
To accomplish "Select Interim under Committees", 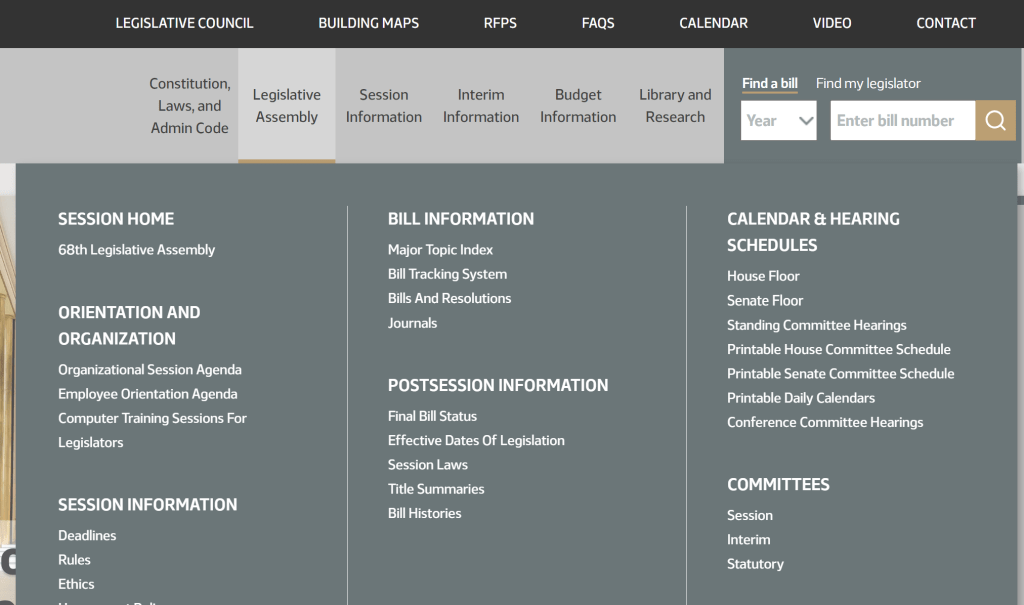I will pyautogui.click(x=748, y=540).
